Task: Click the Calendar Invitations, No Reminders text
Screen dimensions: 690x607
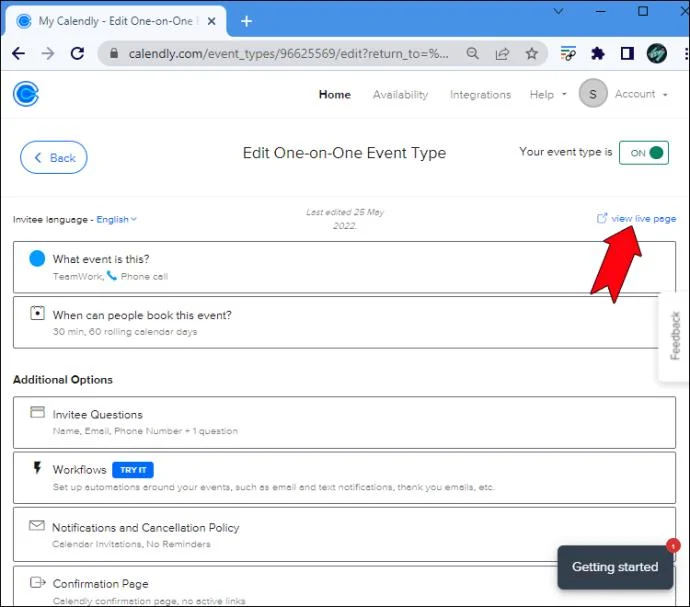Action: (x=131, y=544)
